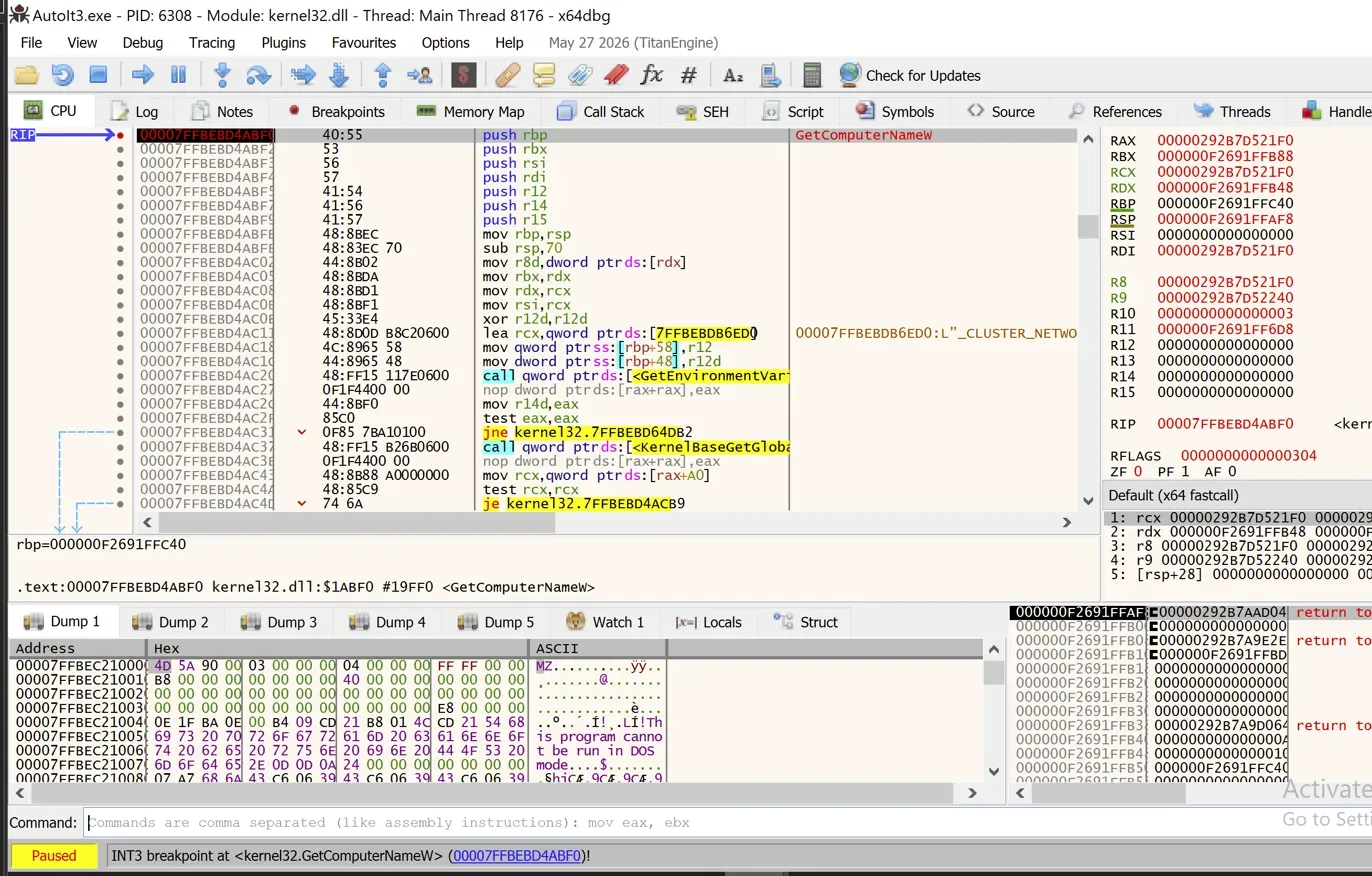Viewport: 1372px width, 876px height.
Task: Select the RFLAGS value 0000000000000304
Action: pos(1249,456)
